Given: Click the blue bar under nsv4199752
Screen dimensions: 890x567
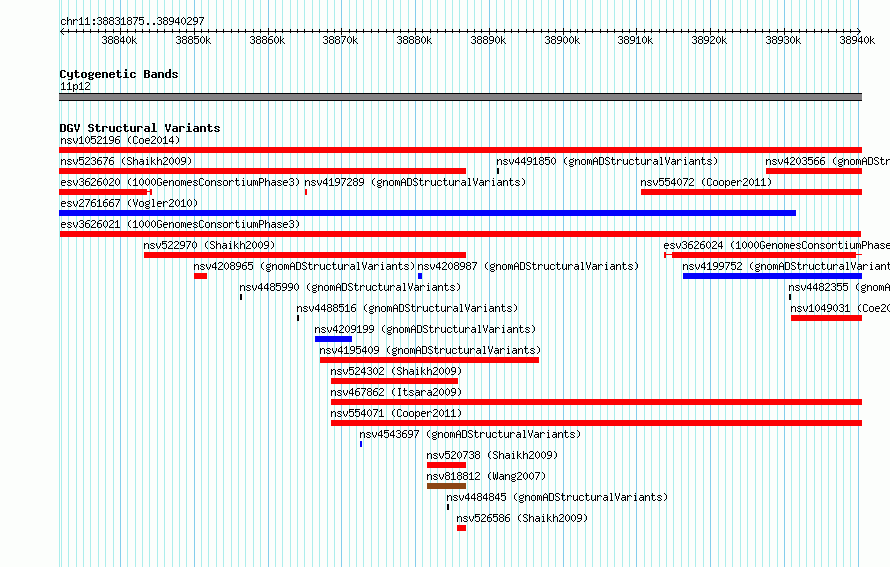Looking at the screenshot, I should (x=773, y=276).
